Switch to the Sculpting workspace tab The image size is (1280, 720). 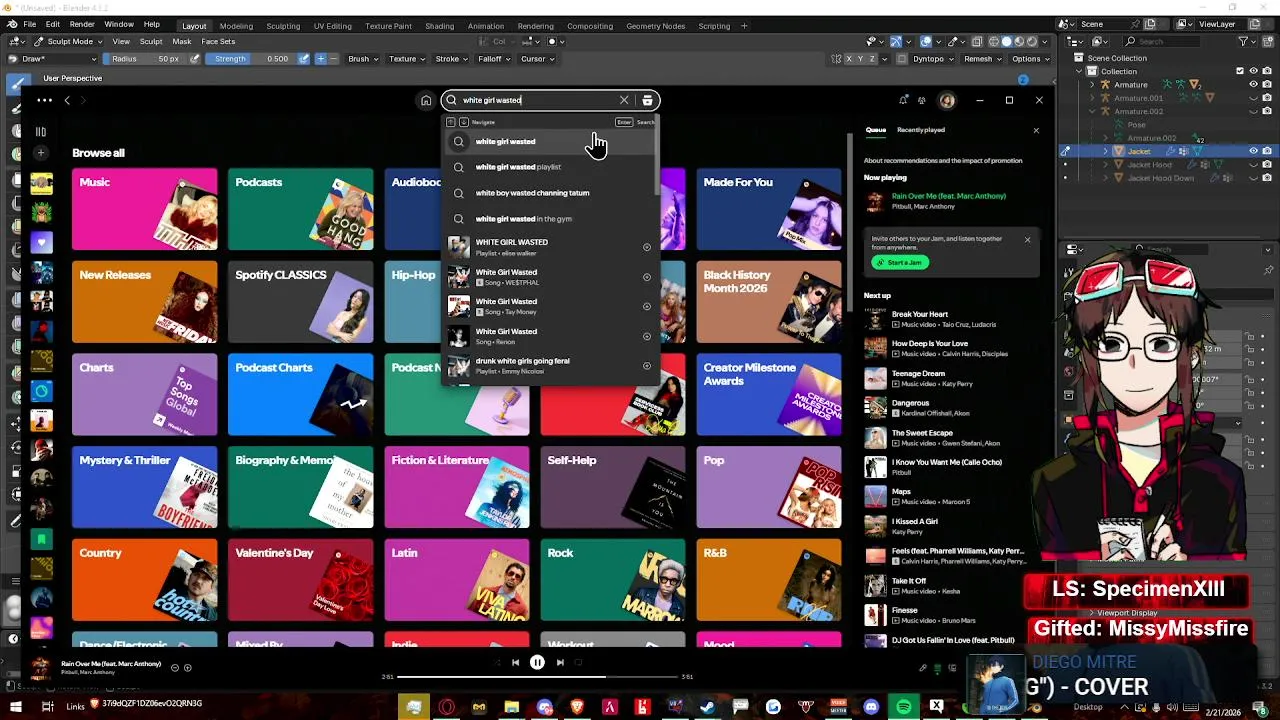(283, 26)
